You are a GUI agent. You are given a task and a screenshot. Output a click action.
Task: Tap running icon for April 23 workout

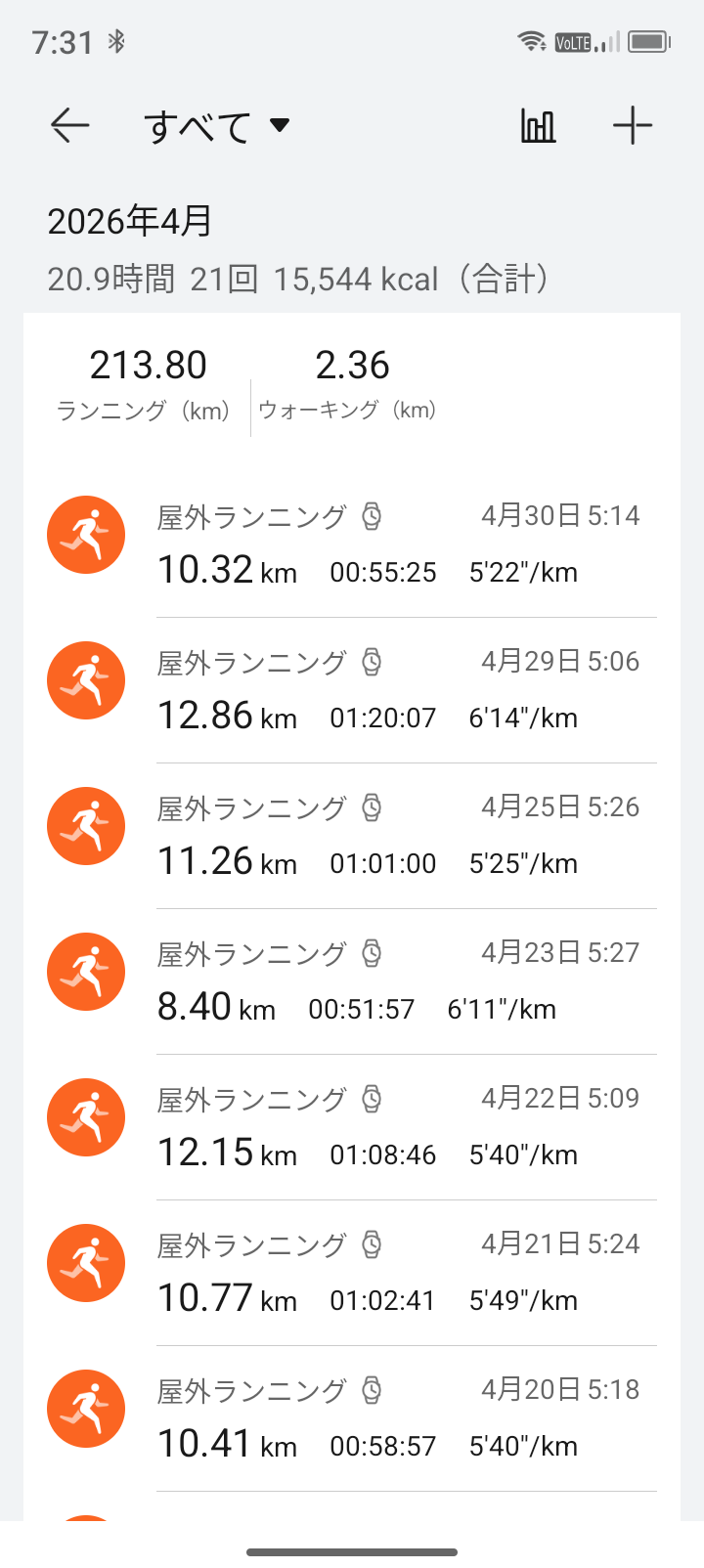coord(86,972)
